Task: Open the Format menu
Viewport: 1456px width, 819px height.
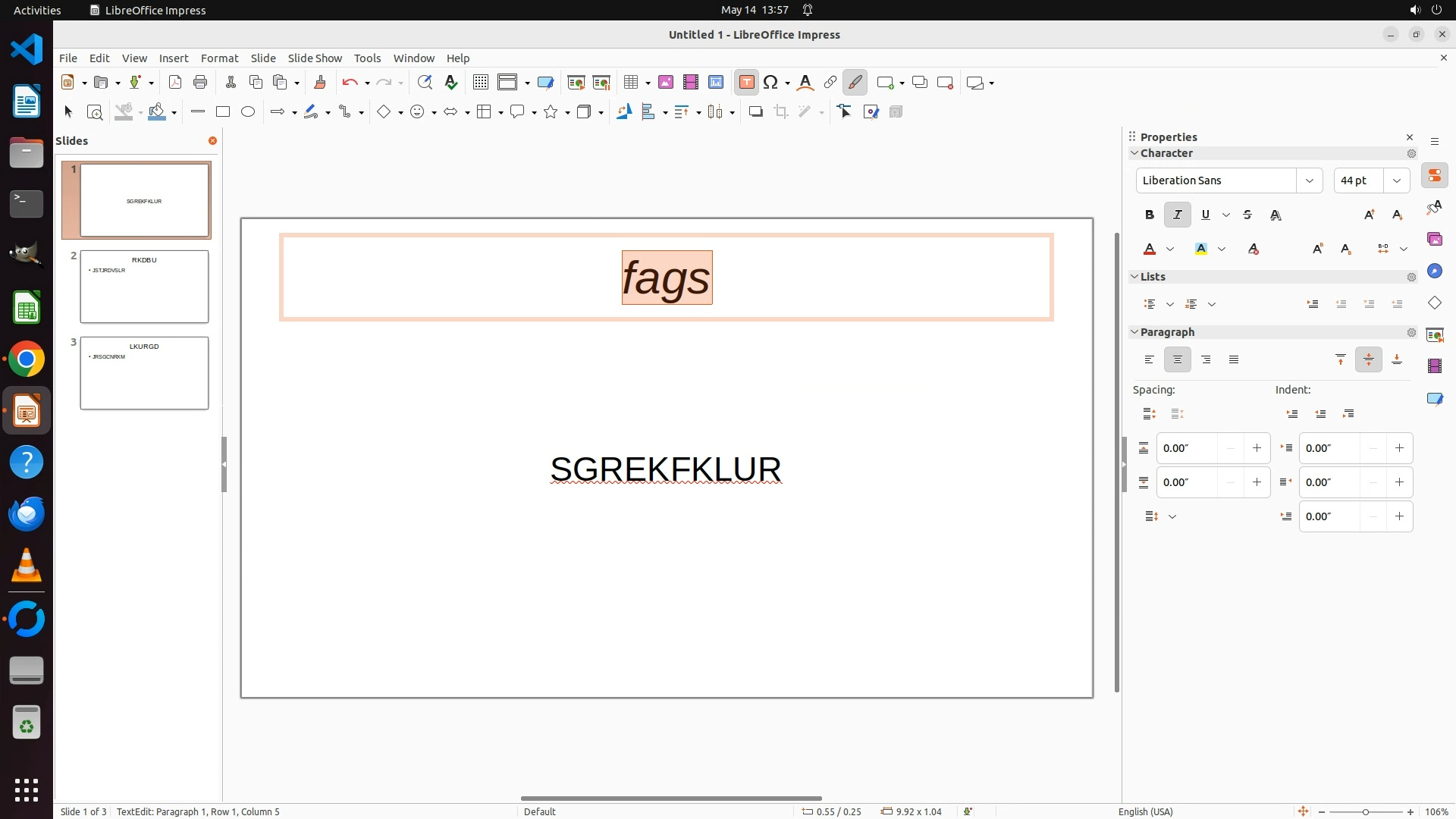Action: [219, 58]
